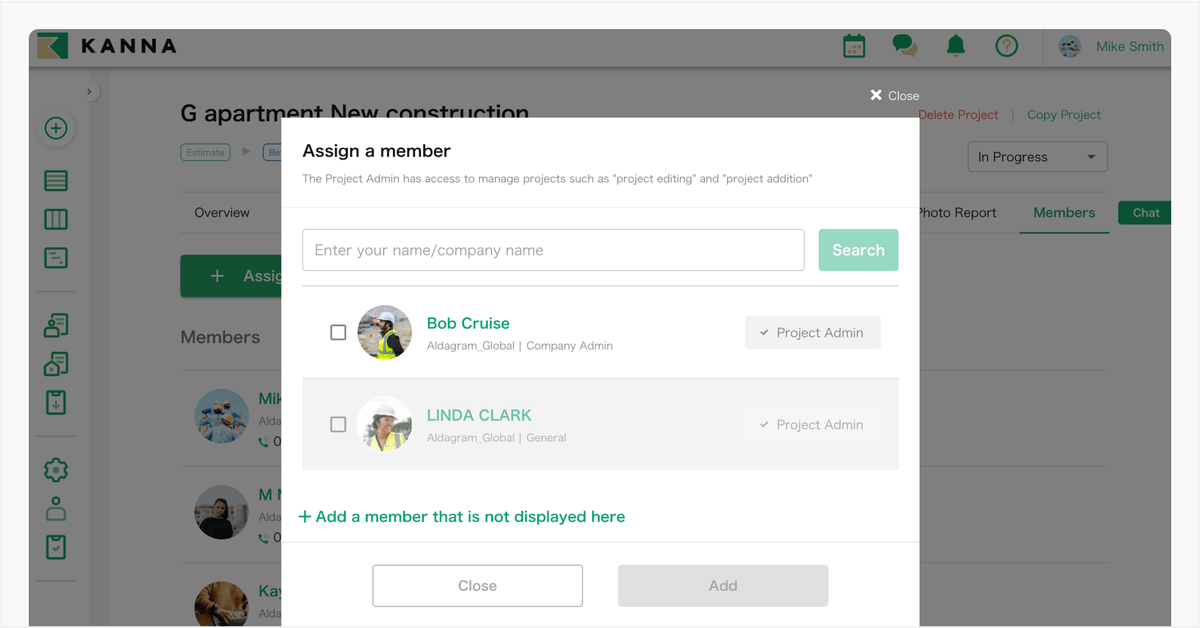Image resolution: width=1200 pixels, height=628 pixels.
Task: Expand the sidebar with chevron arrow
Action: coord(89,92)
